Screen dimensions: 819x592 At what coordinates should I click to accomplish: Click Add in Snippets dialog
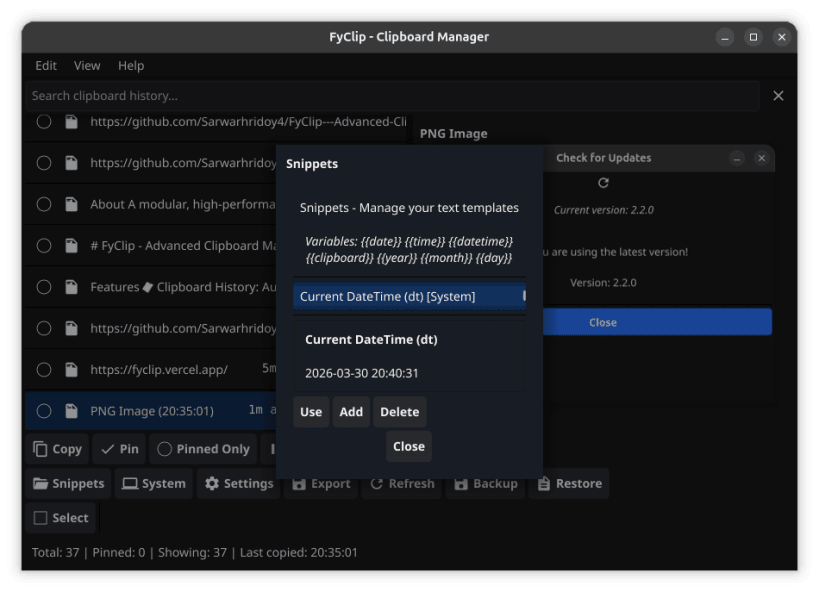351,412
